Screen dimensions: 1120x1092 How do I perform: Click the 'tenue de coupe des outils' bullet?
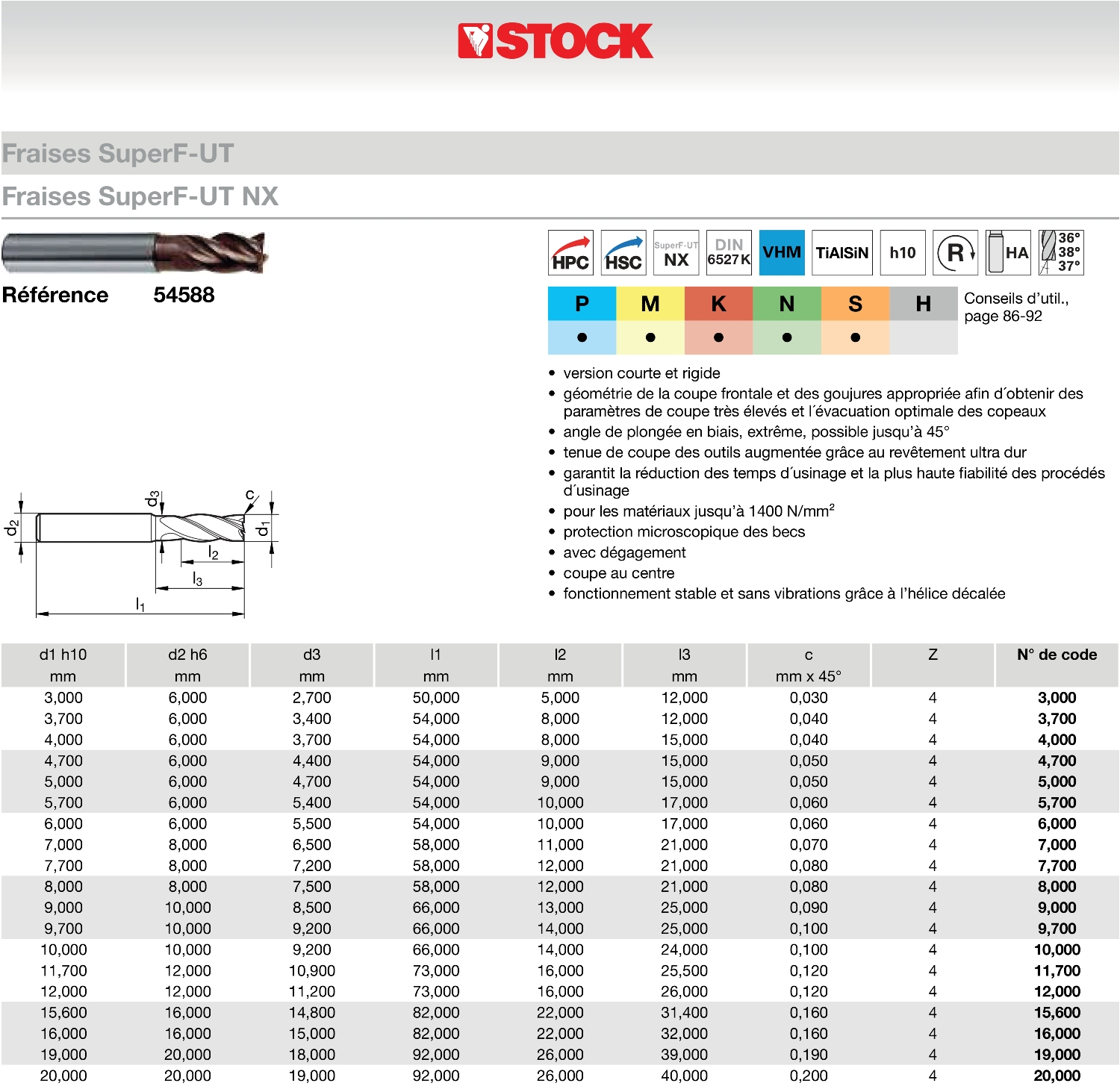[x=794, y=452]
